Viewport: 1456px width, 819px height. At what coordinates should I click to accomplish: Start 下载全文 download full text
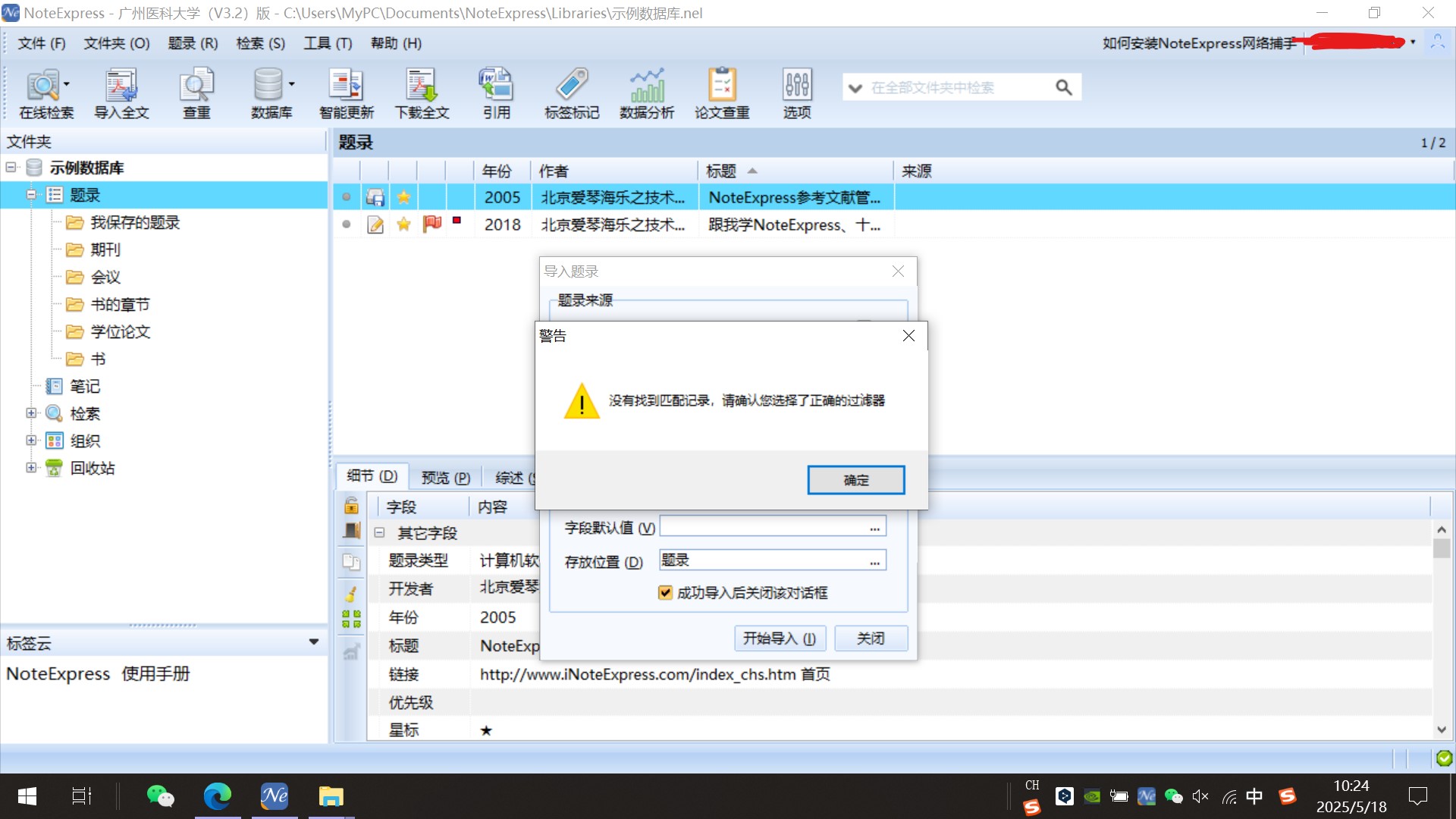pos(422,93)
